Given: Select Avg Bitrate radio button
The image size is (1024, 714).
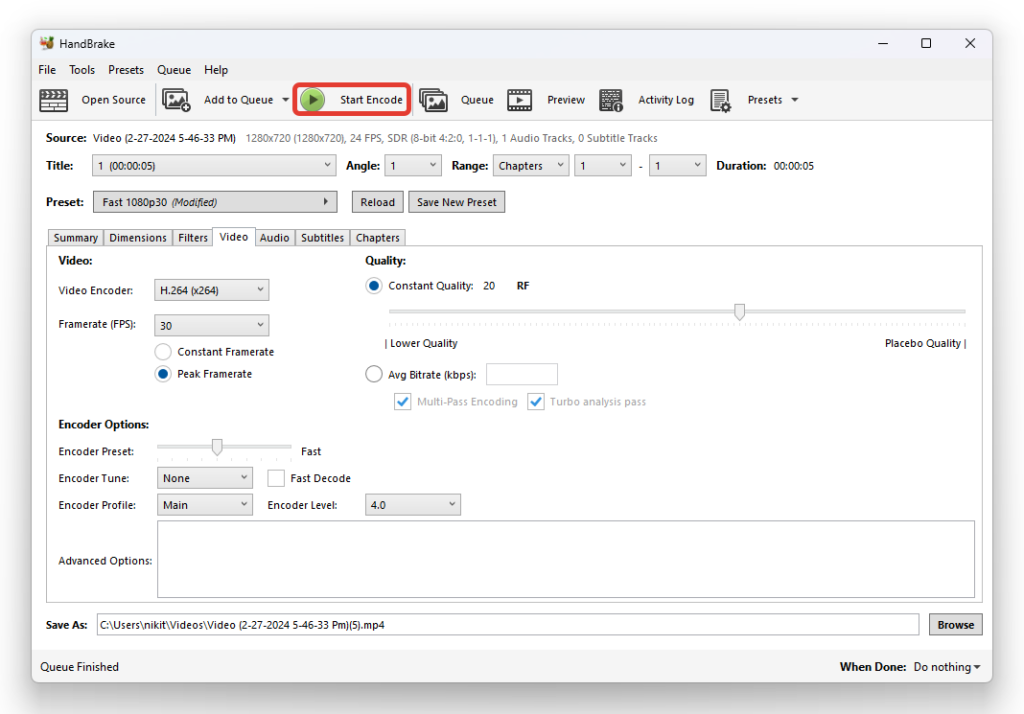Looking at the screenshot, I should click(374, 374).
